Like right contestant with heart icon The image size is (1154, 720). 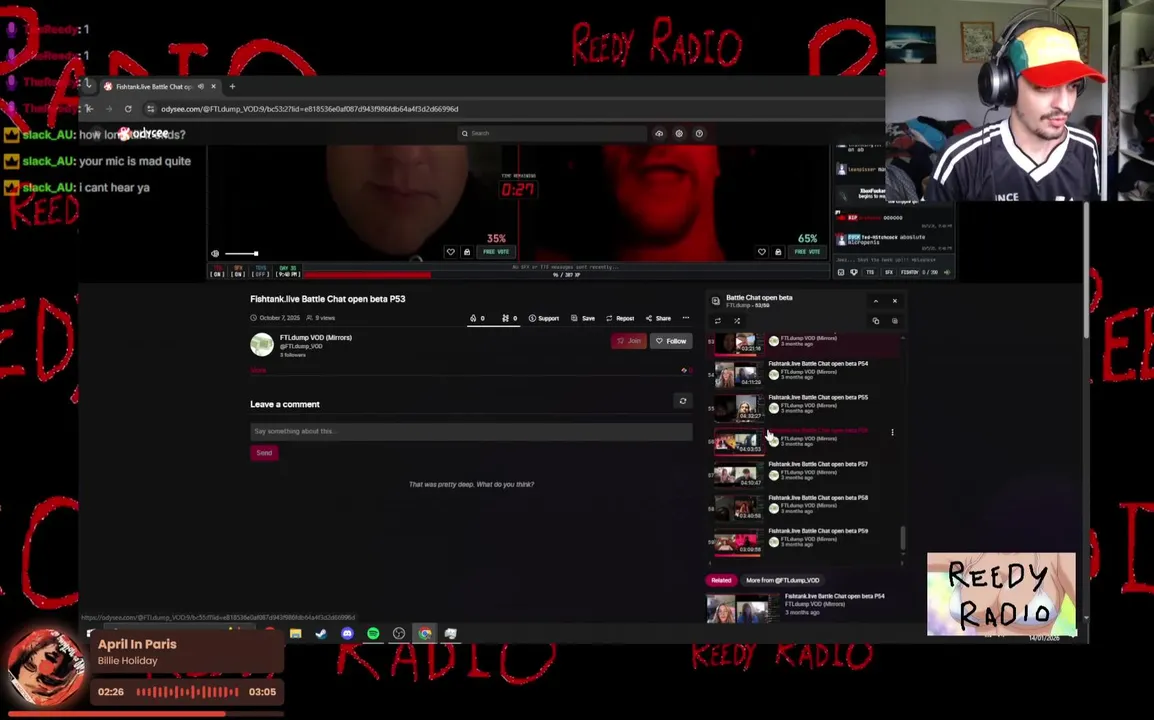tap(762, 252)
